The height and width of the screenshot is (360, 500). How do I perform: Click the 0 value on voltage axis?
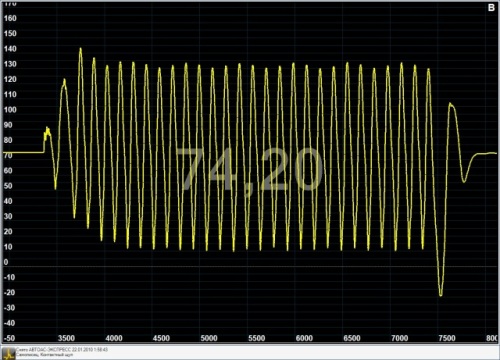point(6,262)
